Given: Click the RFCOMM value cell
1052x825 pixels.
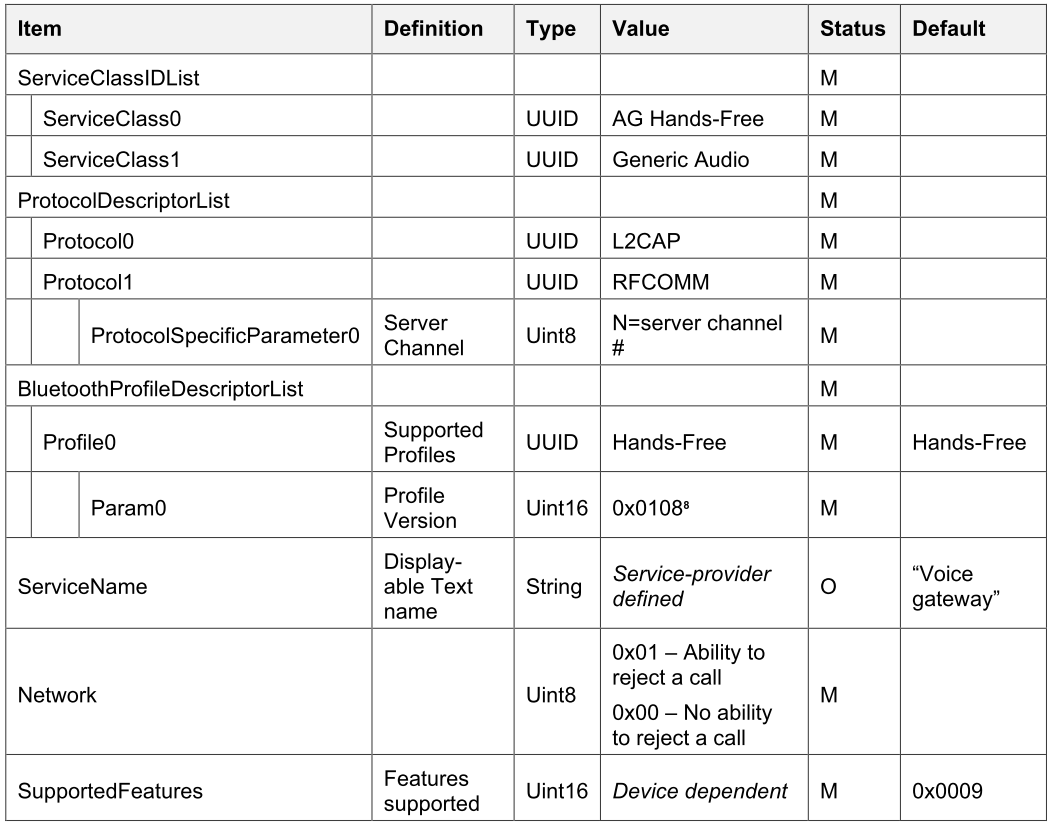Looking at the screenshot, I should (x=660, y=283).
